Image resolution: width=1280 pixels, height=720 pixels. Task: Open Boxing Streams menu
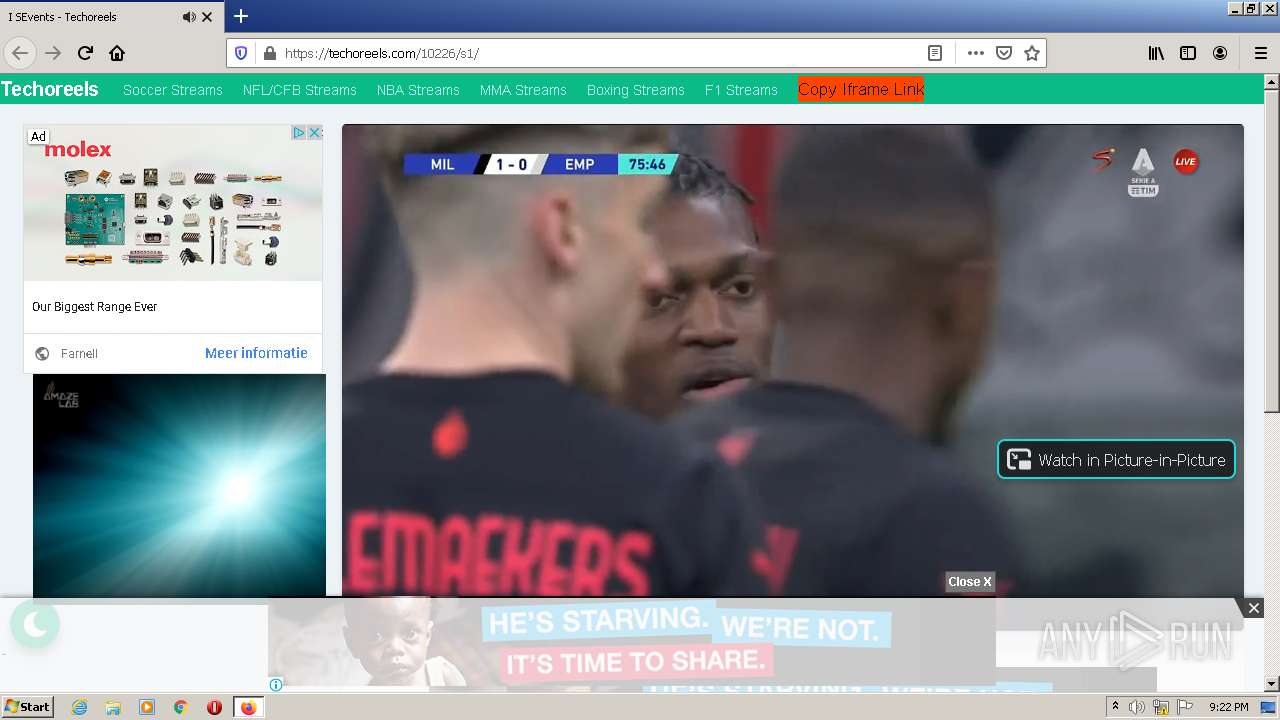point(636,90)
